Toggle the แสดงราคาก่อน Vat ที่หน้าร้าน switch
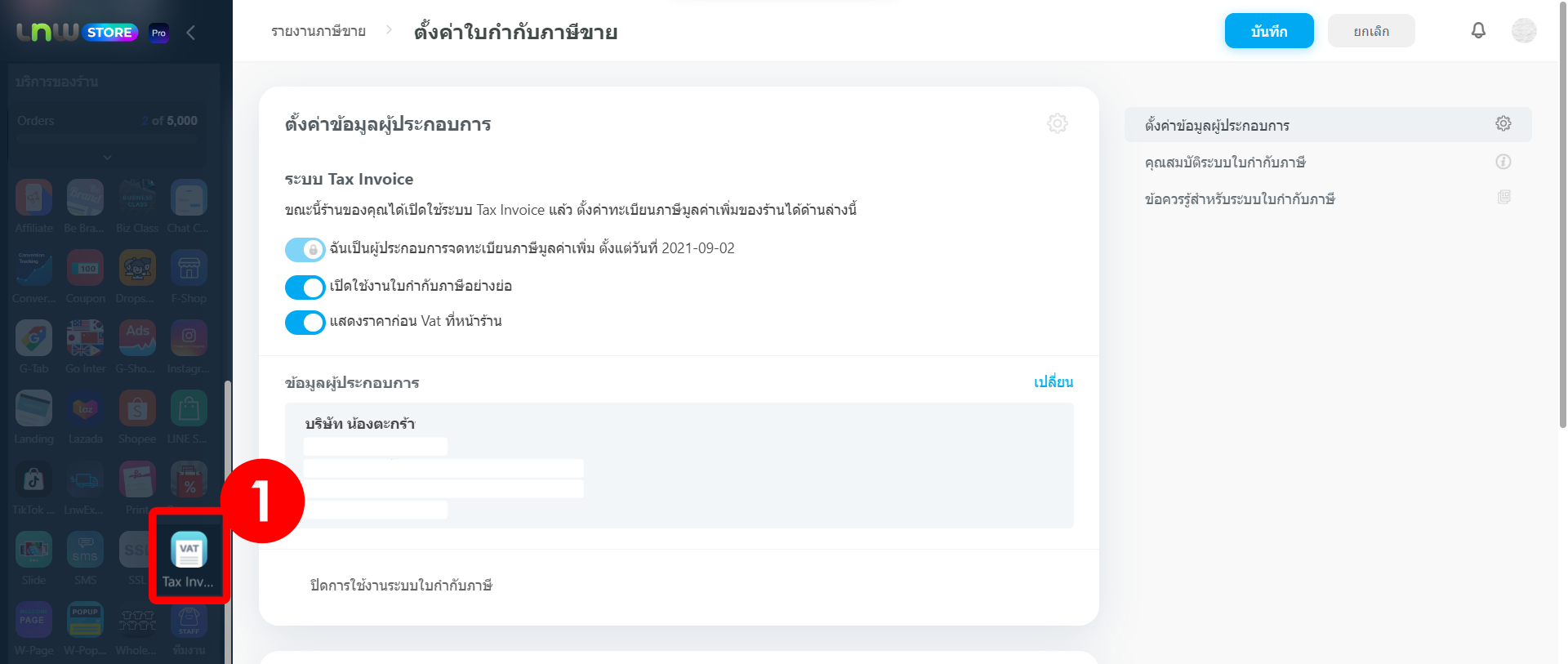Screen dimensions: 1568x664 point(305,322)
